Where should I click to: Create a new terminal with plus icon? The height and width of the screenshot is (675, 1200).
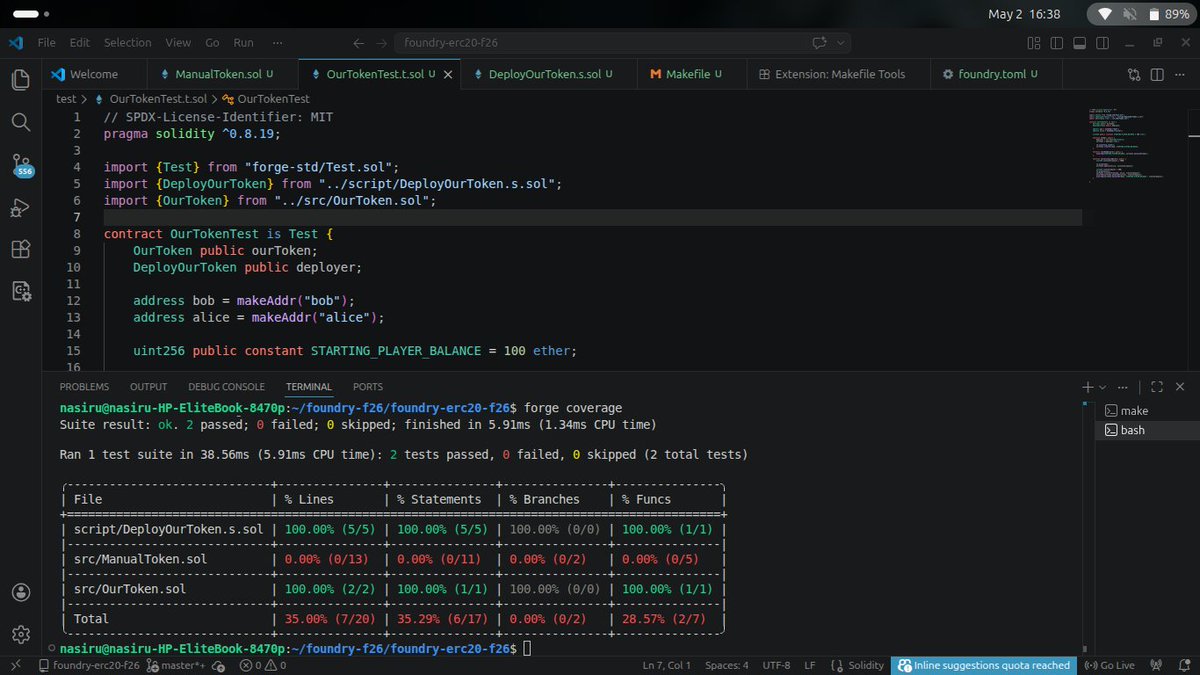(1088, 387)
